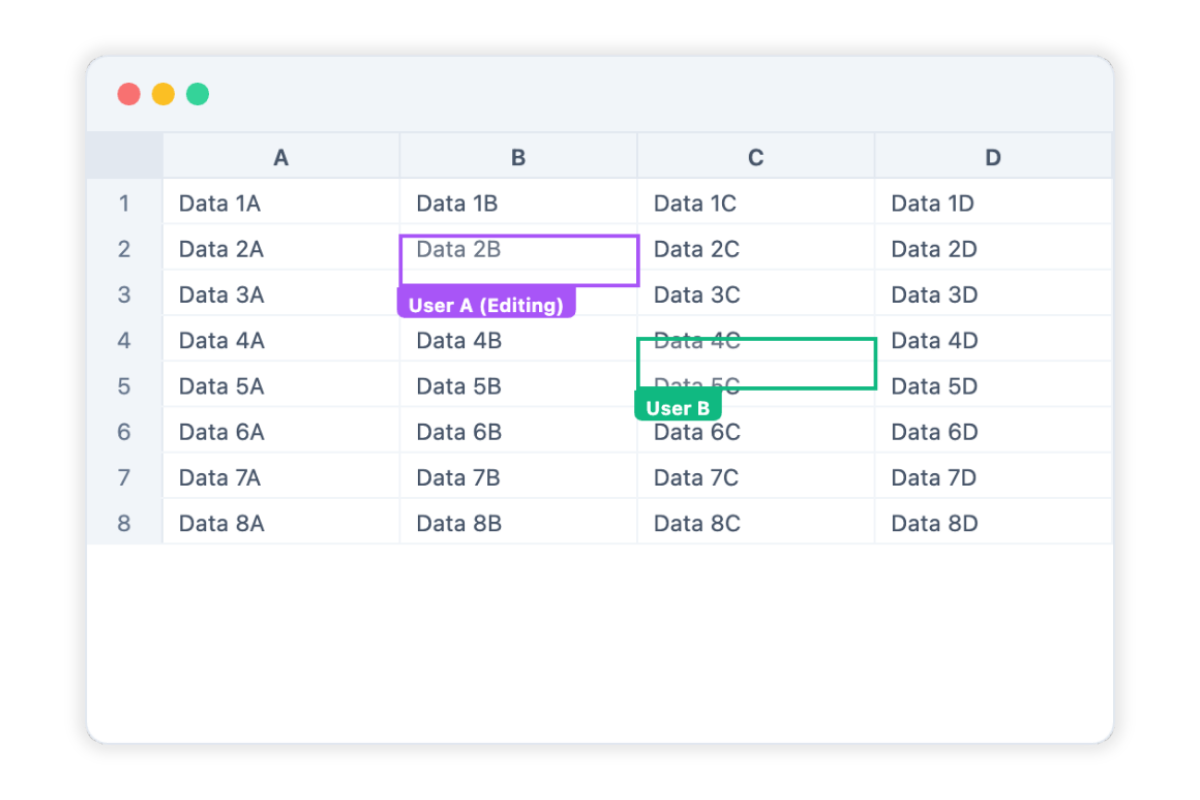Select column D header
The width and height of the screenshot is (1200, 800).
(x=993, y=156)
